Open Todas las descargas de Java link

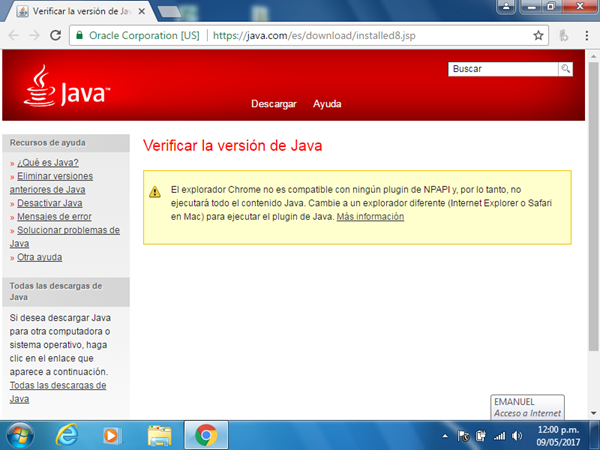click(x=58, y=392)
